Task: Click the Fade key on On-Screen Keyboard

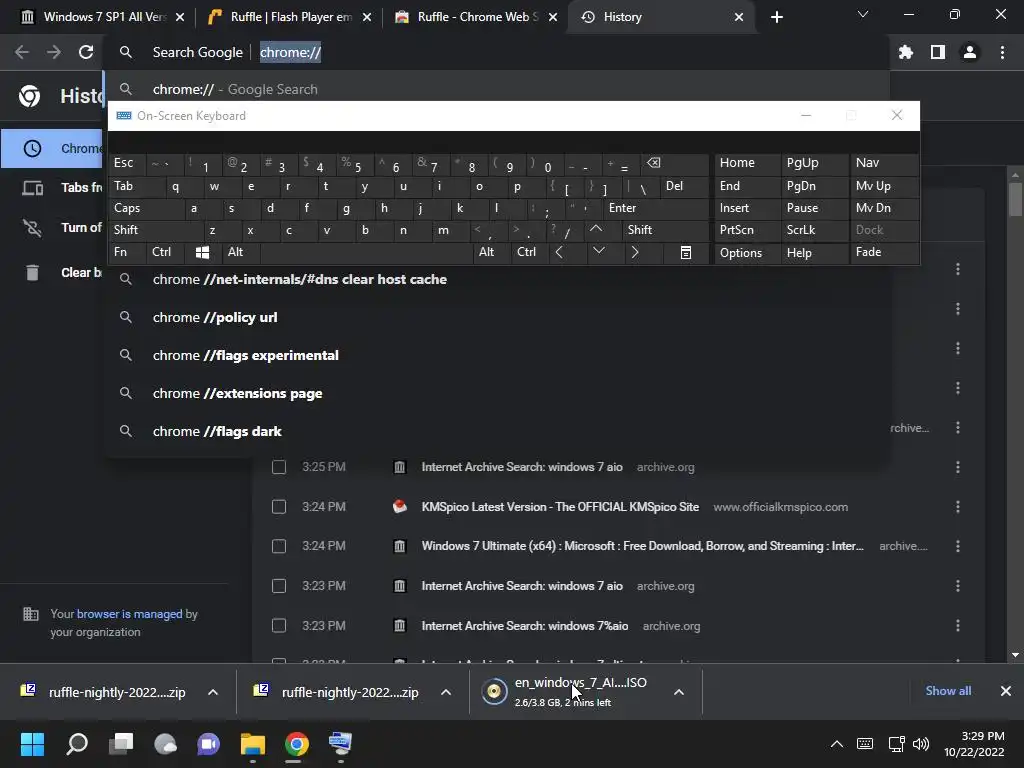Action: click(884, 252)
